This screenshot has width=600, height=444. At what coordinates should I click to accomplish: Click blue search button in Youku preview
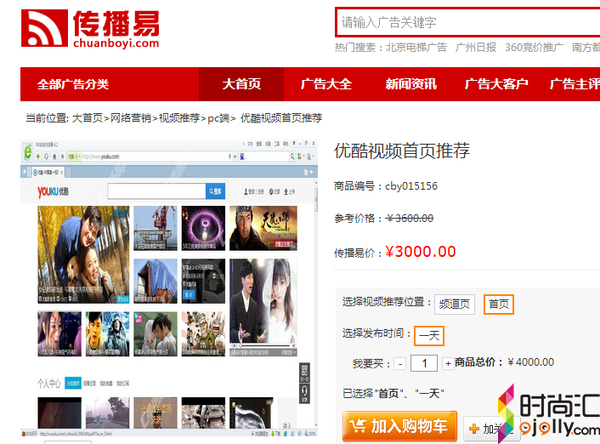point(215,191)
